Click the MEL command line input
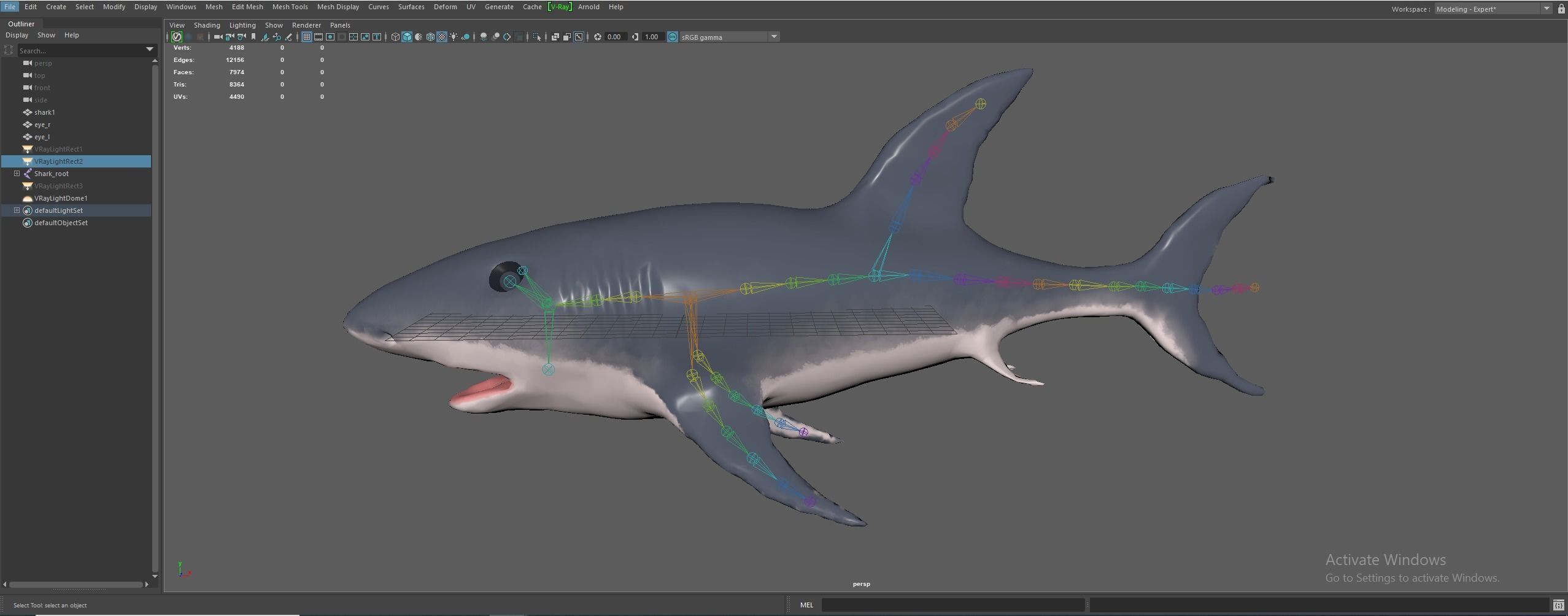 point(953,605)
